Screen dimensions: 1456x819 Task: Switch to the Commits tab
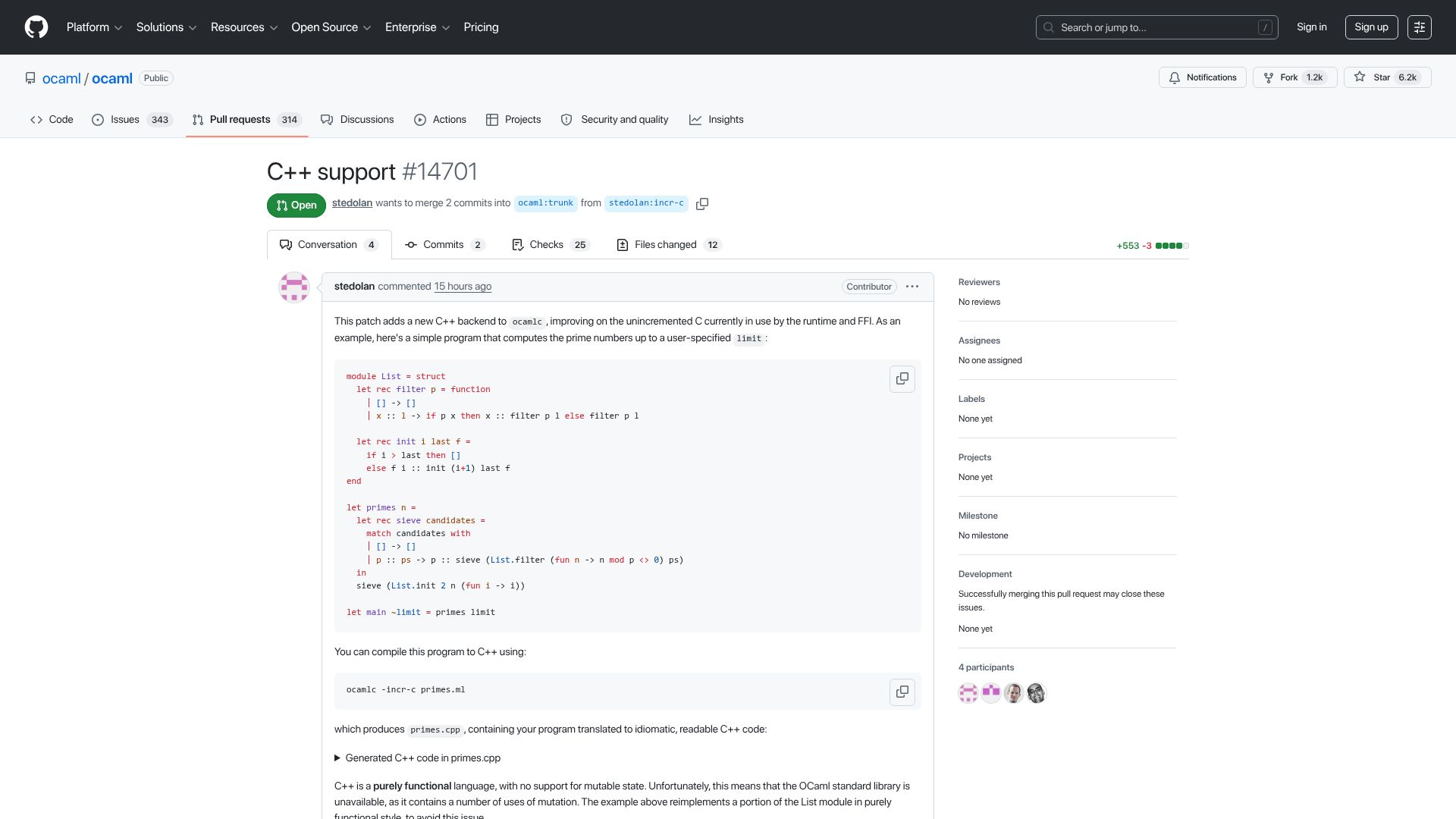(444, 245)
